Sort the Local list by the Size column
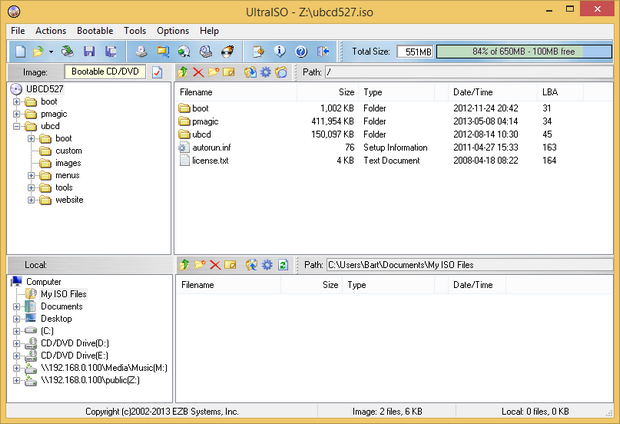The width and height of the screenshot is (620, 424). tap(312, 285)
